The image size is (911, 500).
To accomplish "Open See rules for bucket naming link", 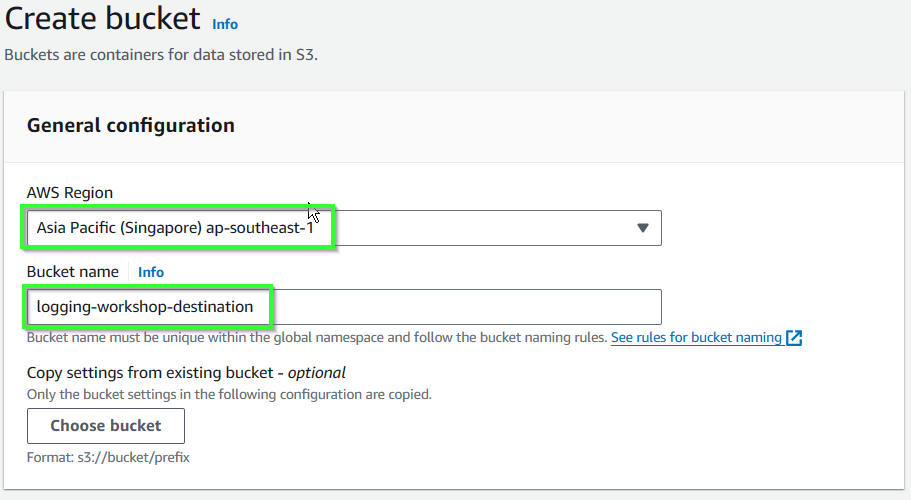I will coord(696,337).
